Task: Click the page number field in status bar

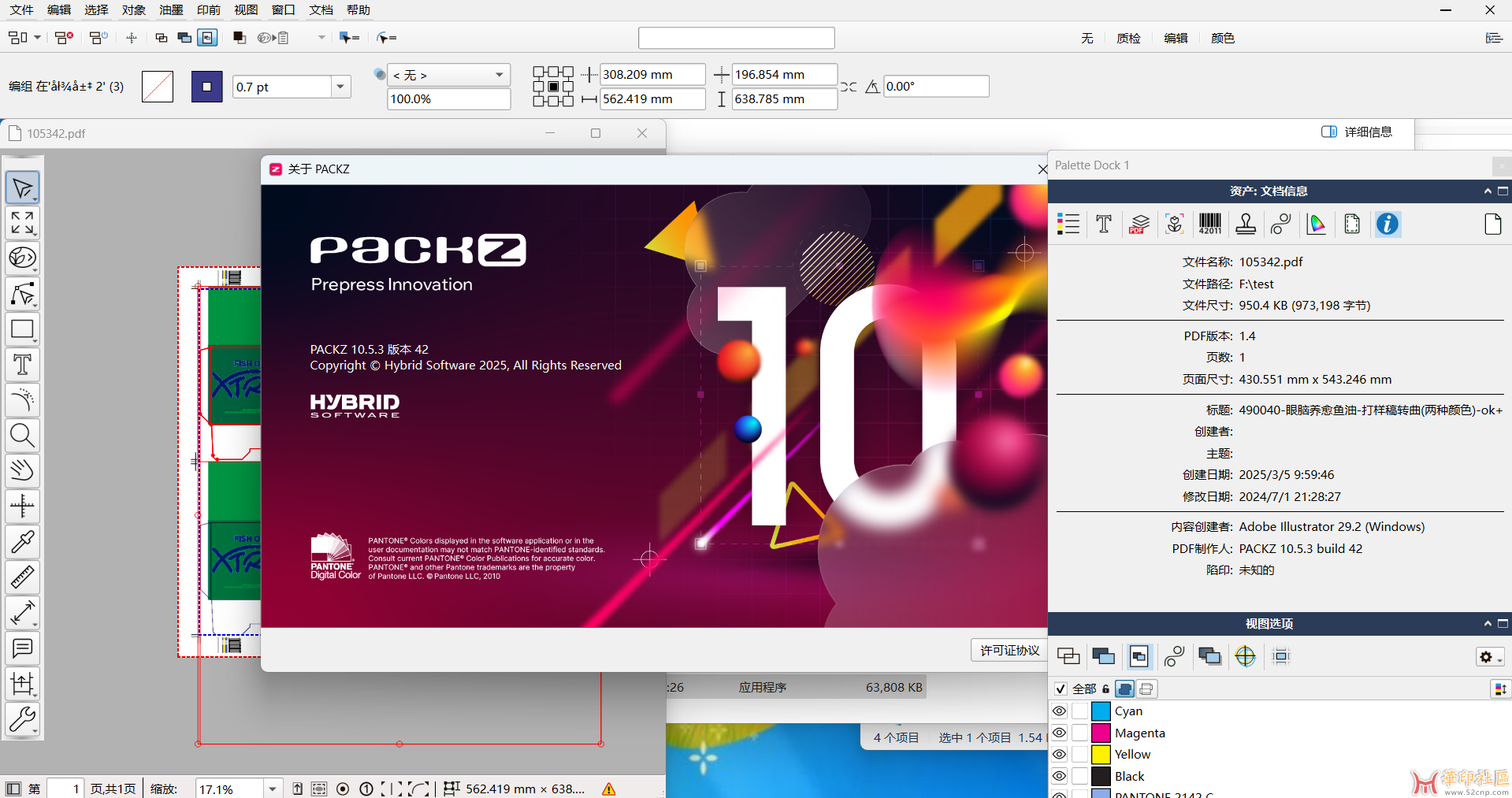Action: (x=65, y=789)
